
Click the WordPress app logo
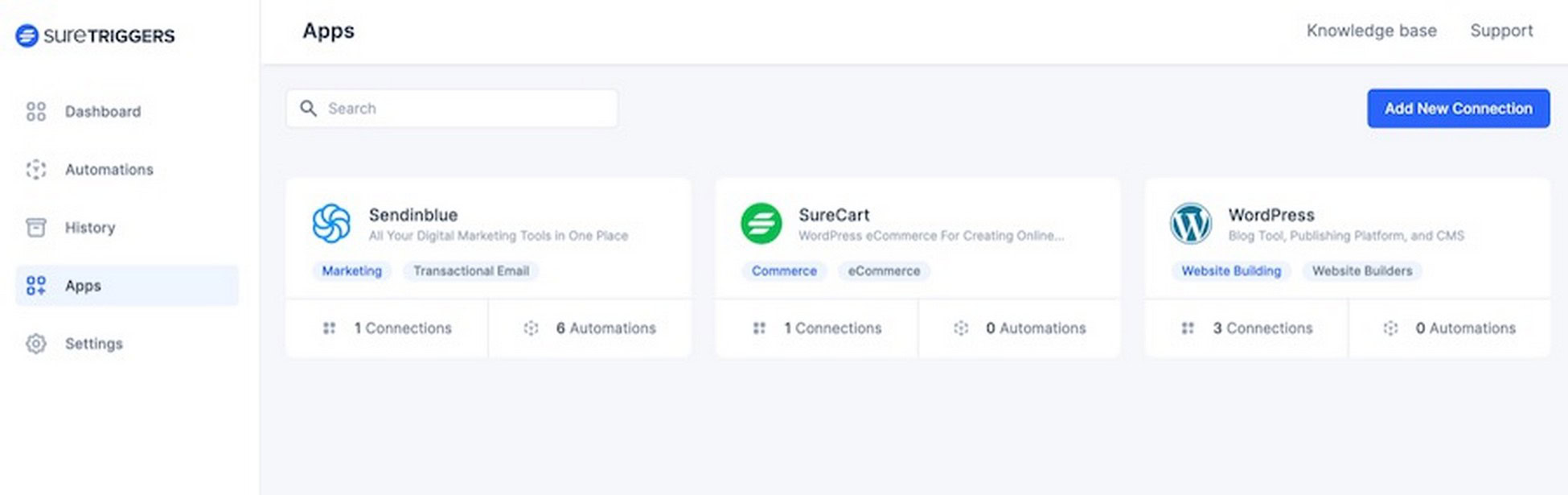[1190, 223]
